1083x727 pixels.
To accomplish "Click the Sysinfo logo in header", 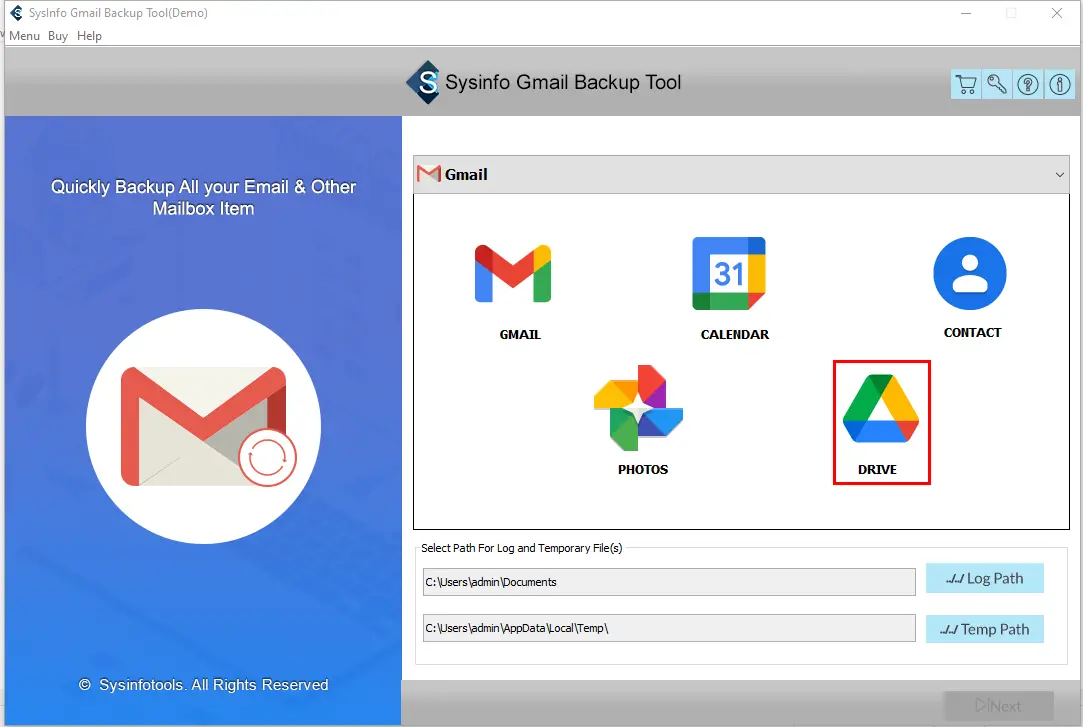I will (x=423, y=82).
